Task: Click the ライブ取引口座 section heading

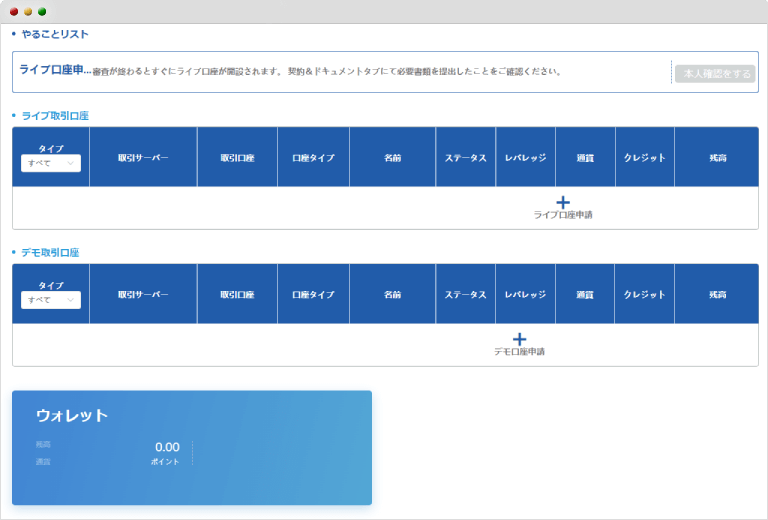Action: coord(55,116)
